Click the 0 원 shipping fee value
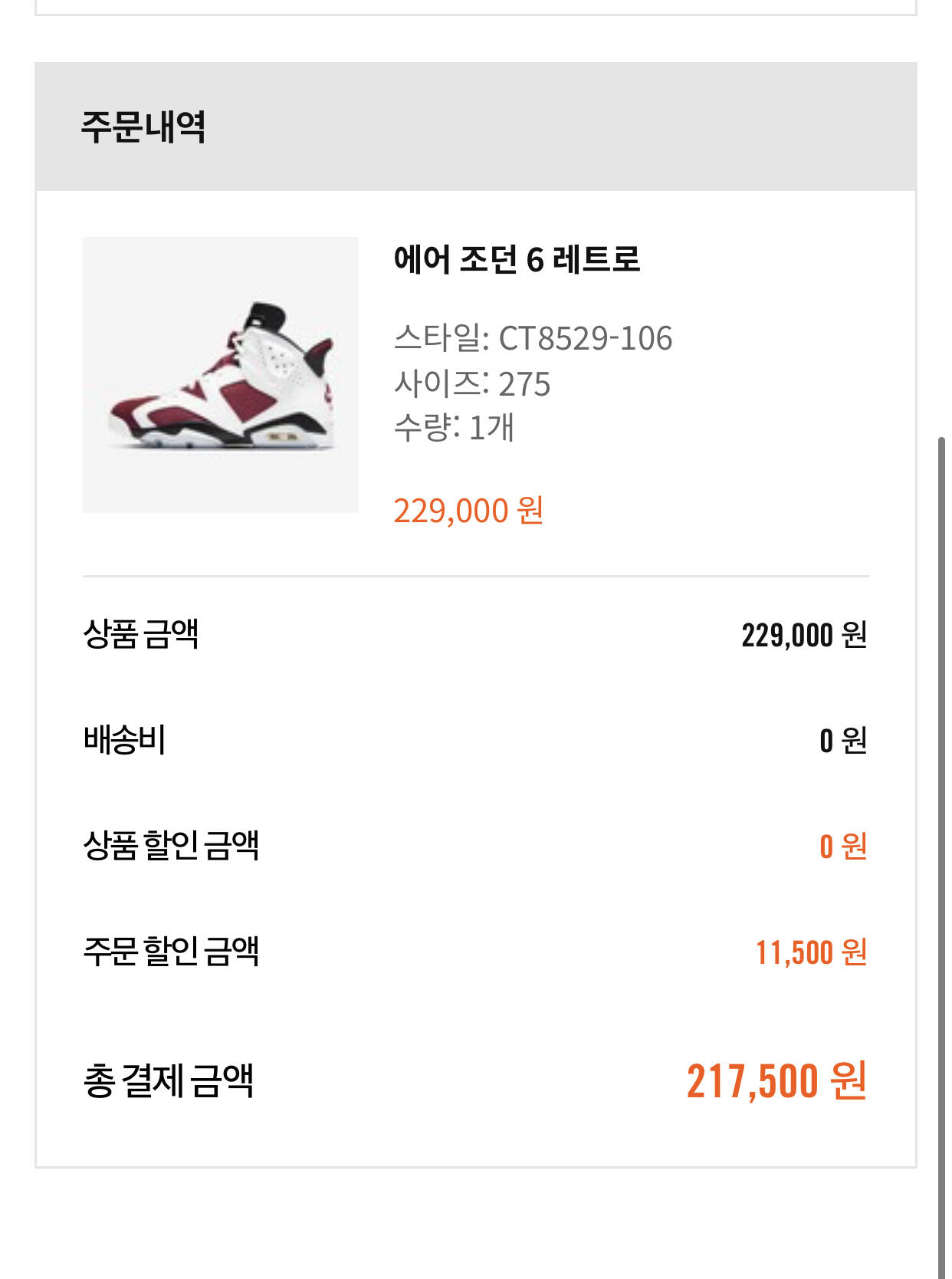 (843, 741)
